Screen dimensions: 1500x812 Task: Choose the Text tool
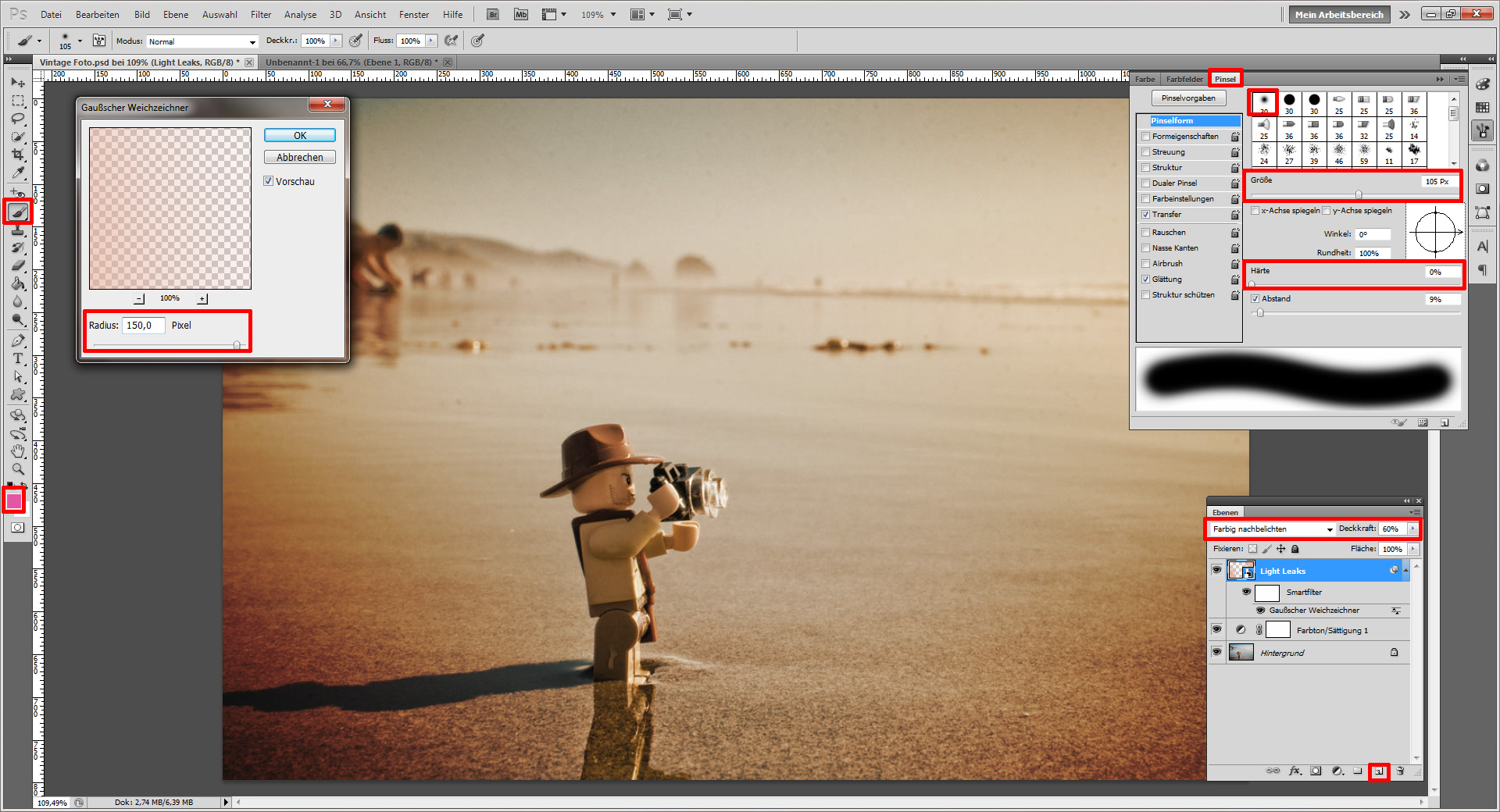click(x=18, y=358)
